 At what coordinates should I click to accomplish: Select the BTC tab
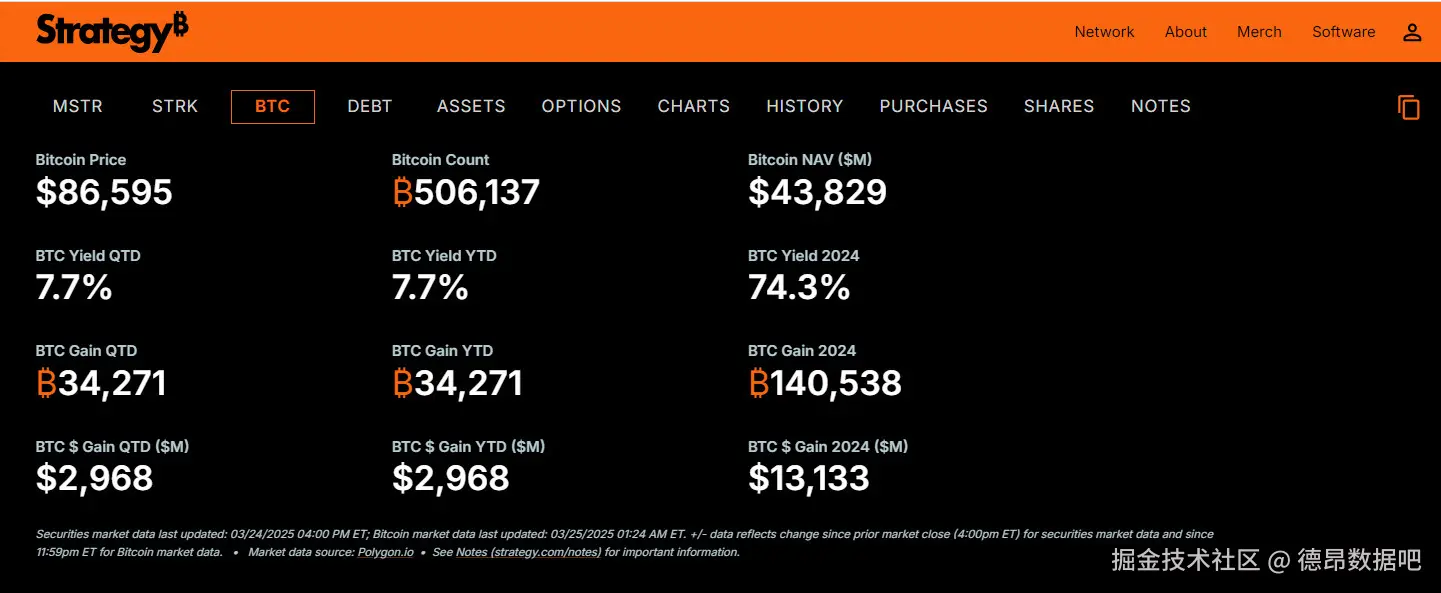(272, 106)
